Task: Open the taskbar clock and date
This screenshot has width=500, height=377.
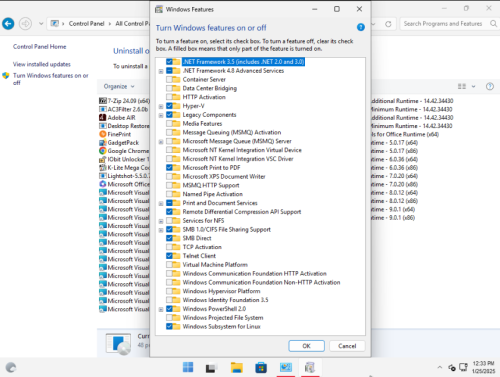Action: 483,367
